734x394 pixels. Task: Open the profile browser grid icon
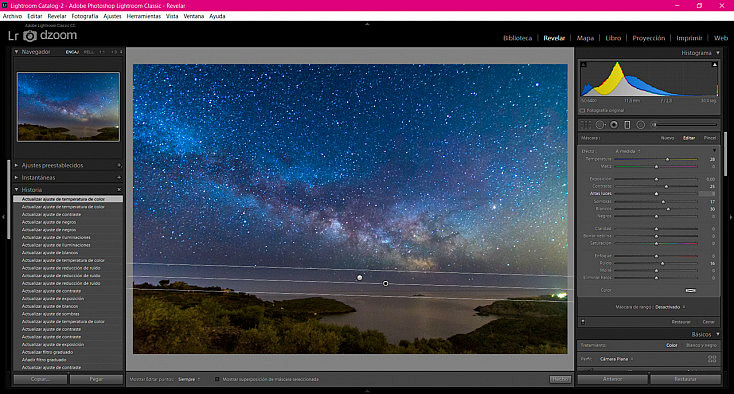[712, 359]
